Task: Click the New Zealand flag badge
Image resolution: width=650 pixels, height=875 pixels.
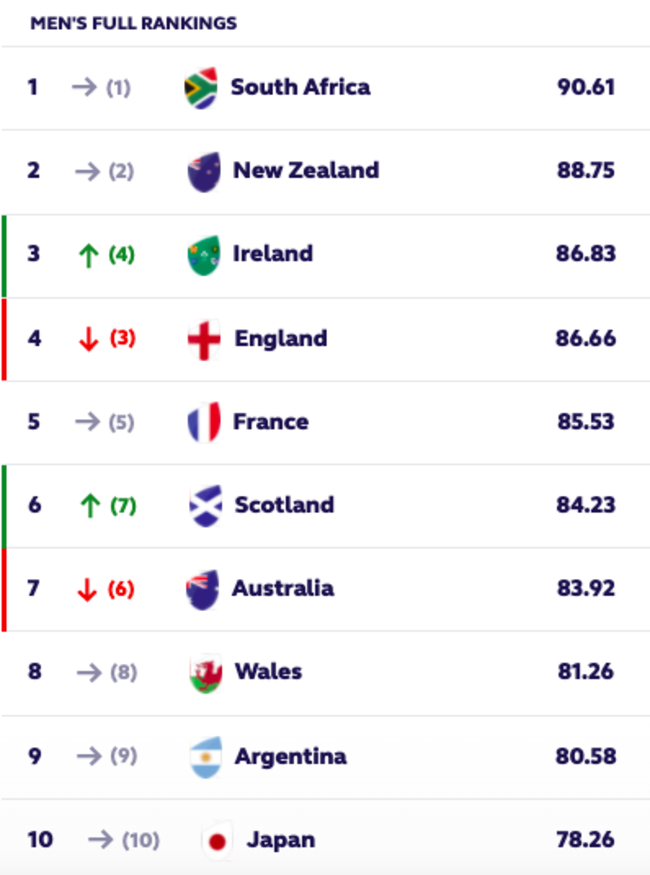Action: (x=203, y=171)
